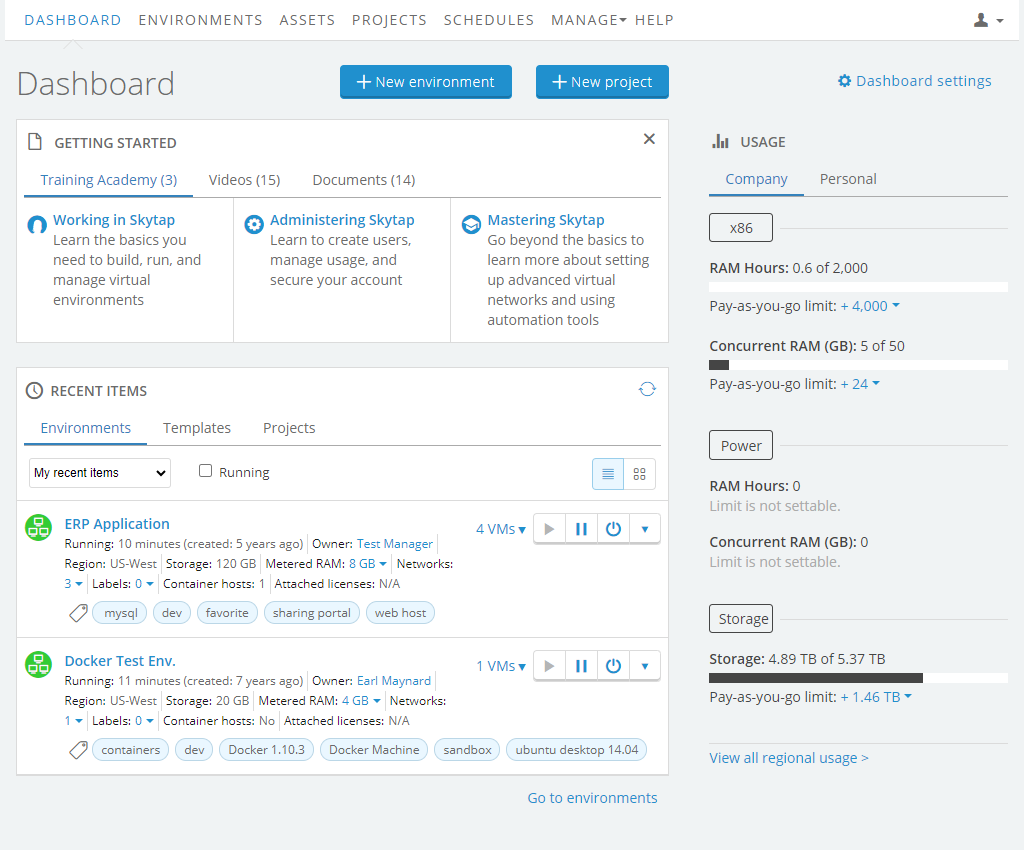Click the Docker Machine tag
This screenshot has height=850, width=1024.
click(x=374, y=750)
